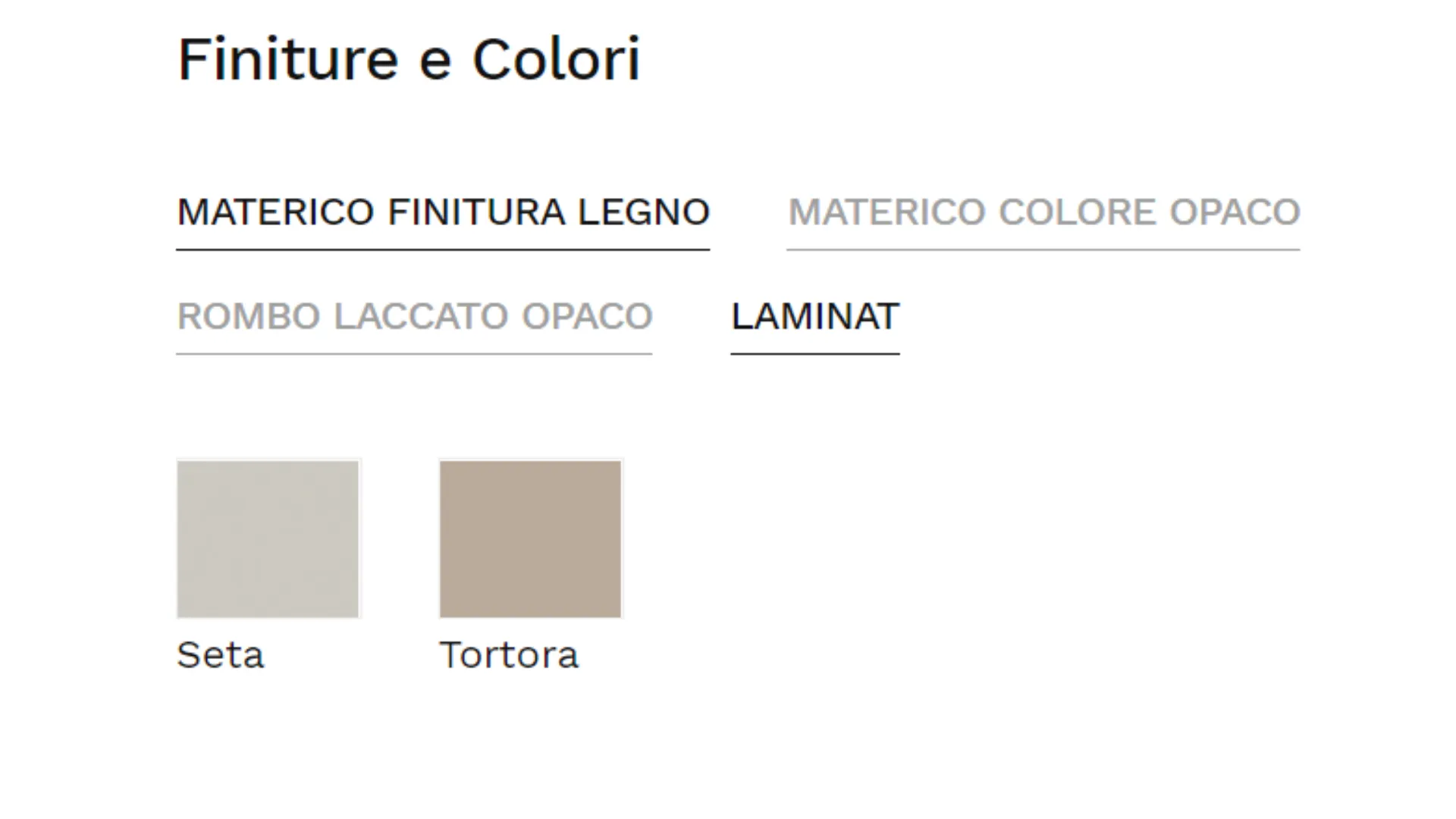Viewport: 1456px width, 819px height.
Task: Click the Tortora label text
Action: coord(508,654)
